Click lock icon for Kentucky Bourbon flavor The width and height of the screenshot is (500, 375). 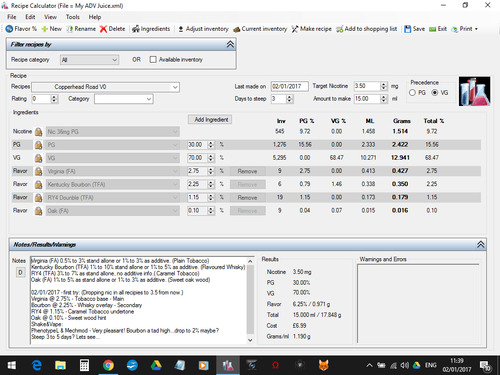(38, 184)
